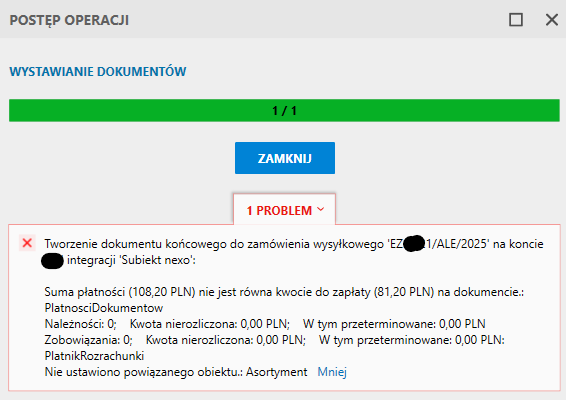The image size is (566, 400).
Task: Click the 'Należności: 0;' line
Action: pos(265,324)
